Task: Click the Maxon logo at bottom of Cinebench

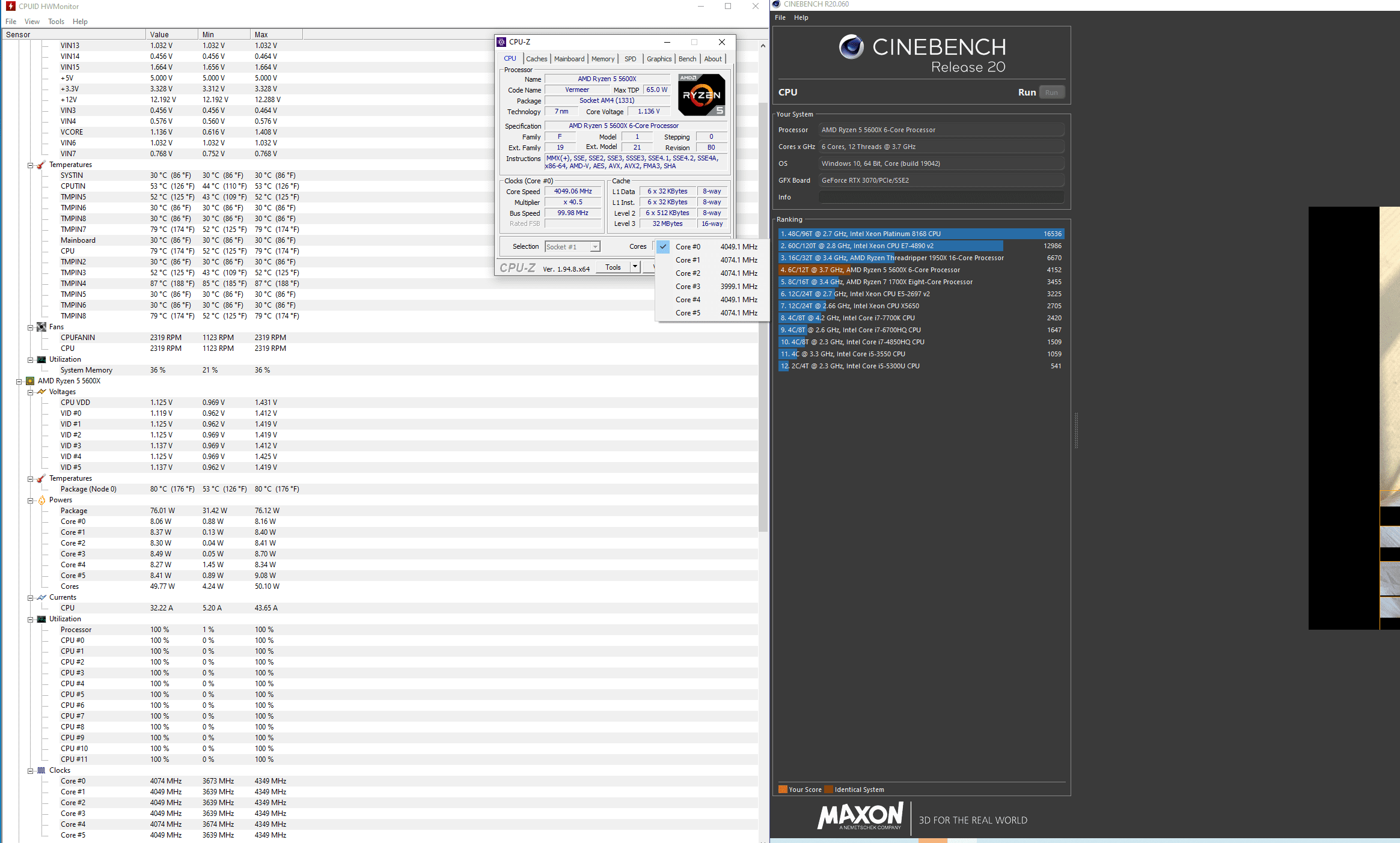Action: pos(860,816)
